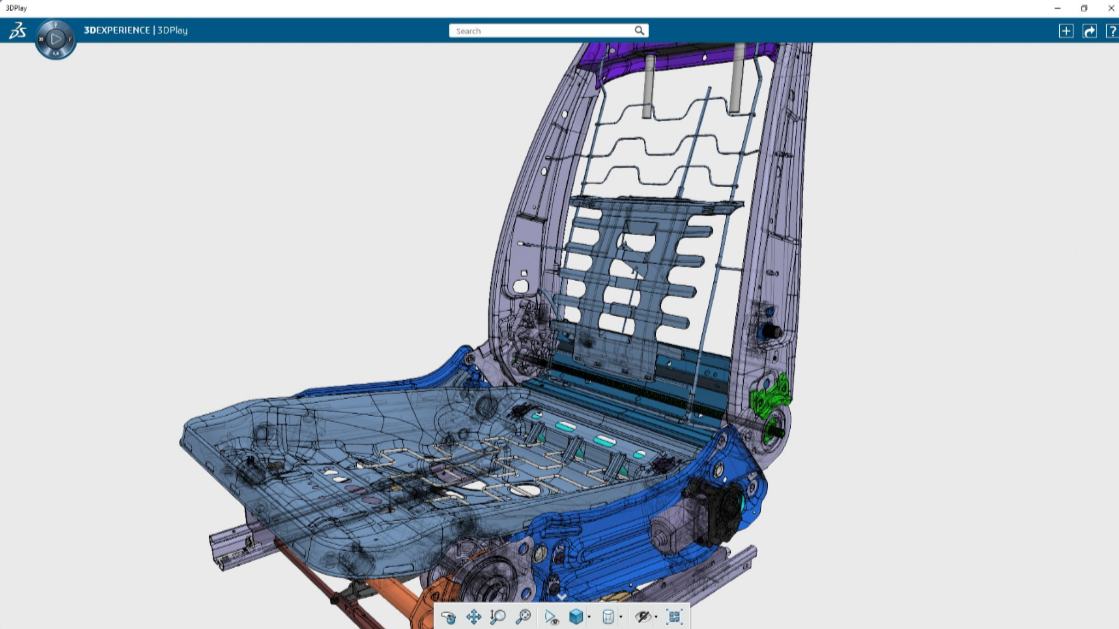Screen dimensions: 1119x629
Task: Activate the Pan (four-arrow) tool
Action: (x=474, y=617)
